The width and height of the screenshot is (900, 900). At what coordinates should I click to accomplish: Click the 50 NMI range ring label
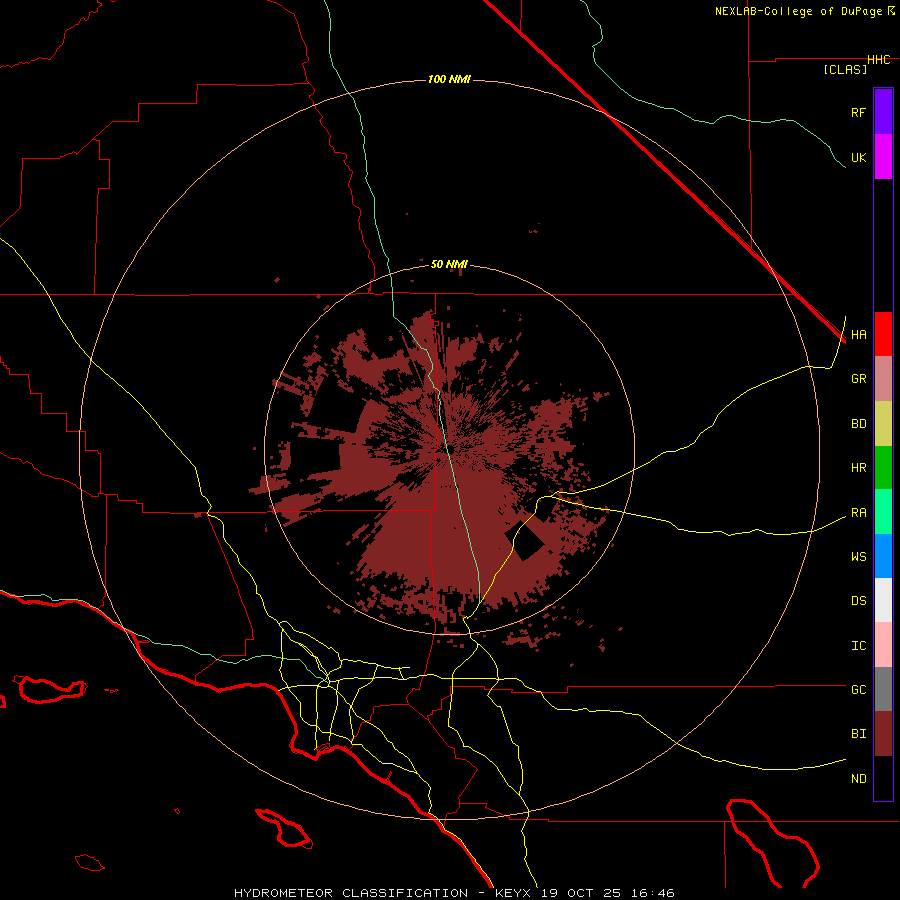(449, 265)
